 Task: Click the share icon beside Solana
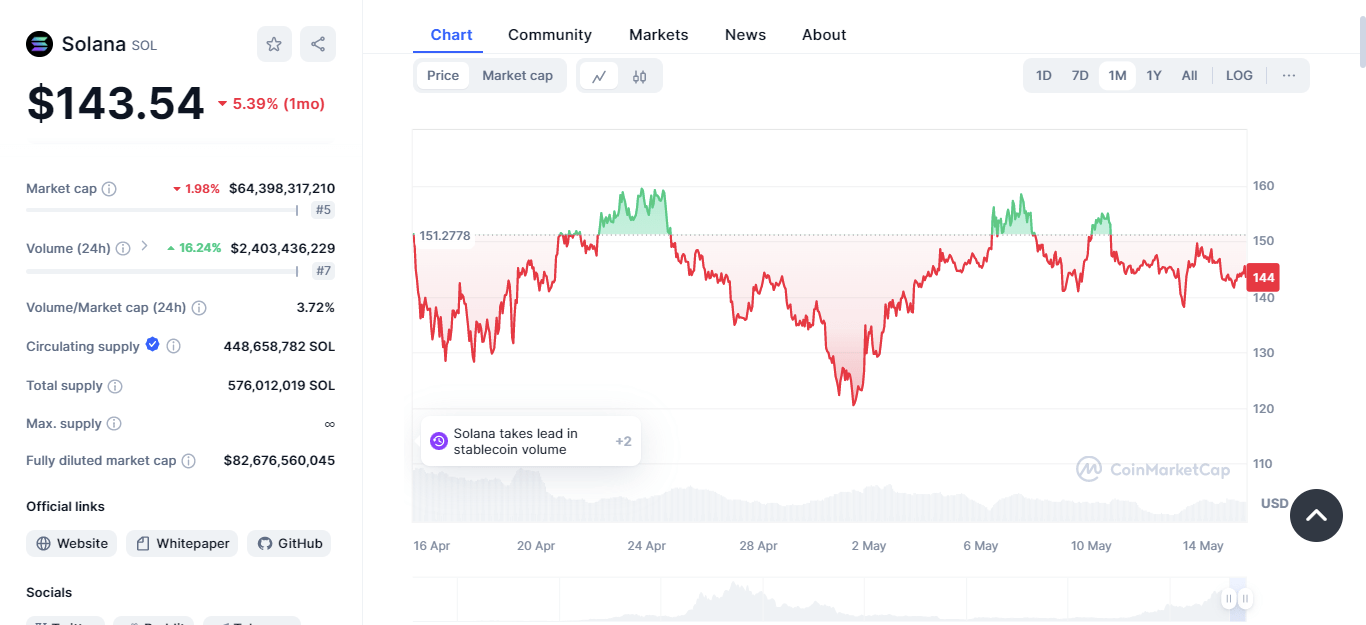pyautogui.click(x=318, y=44)
